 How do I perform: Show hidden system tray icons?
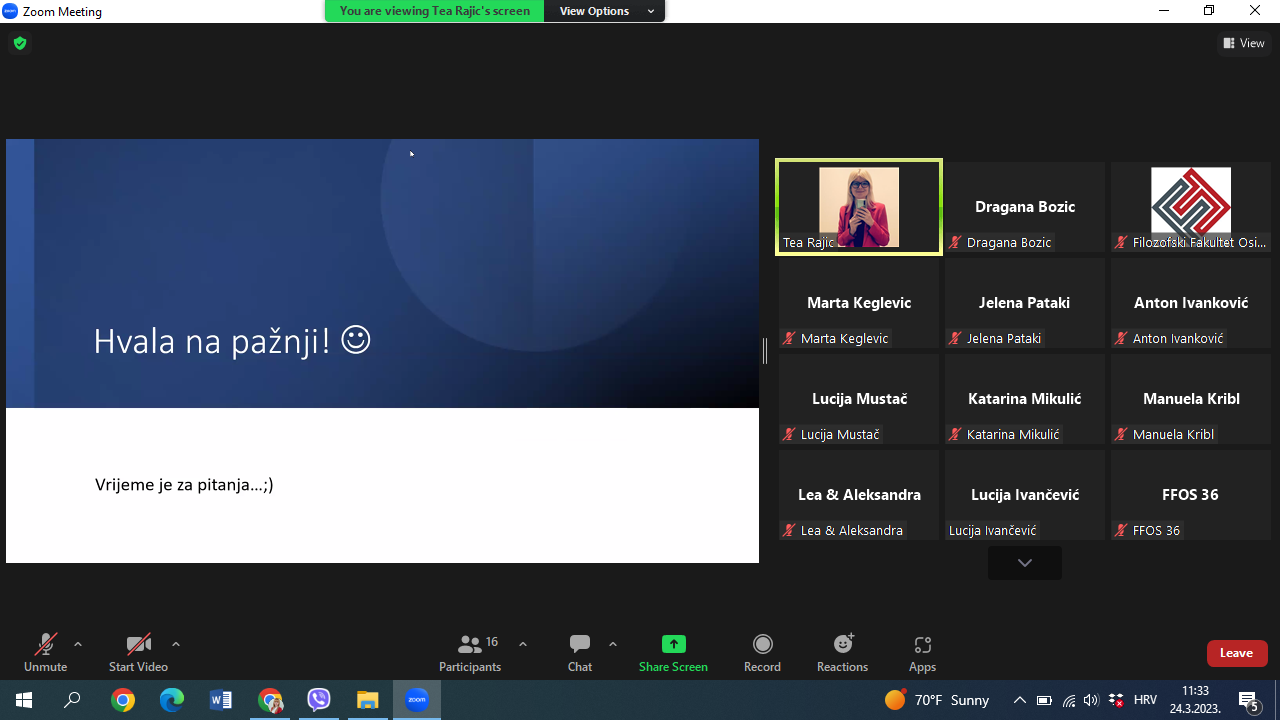1020,700
